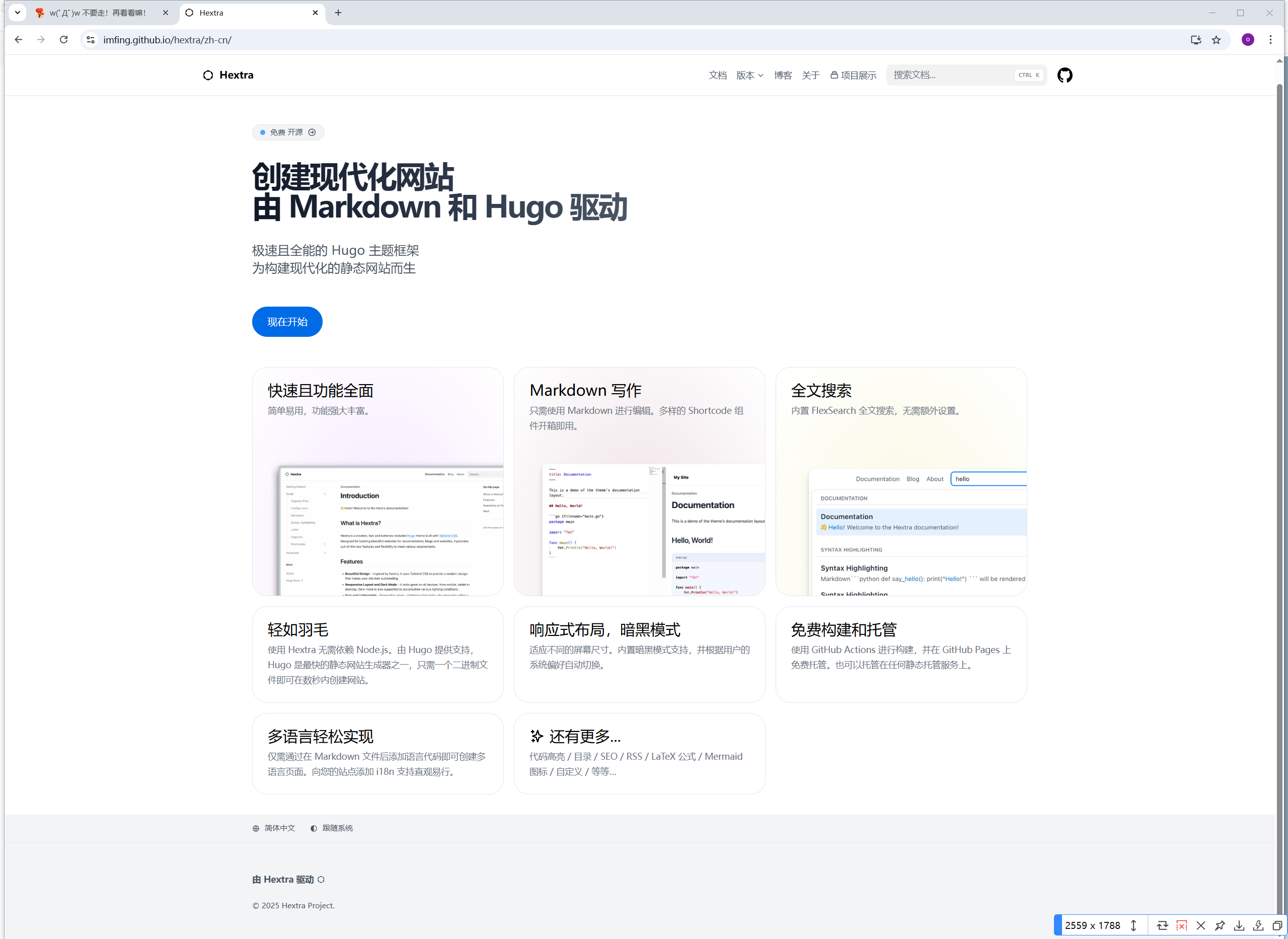Click the Hextra logo in header
The width and height of the screenshot is (1288, 939).
(229, 75)
